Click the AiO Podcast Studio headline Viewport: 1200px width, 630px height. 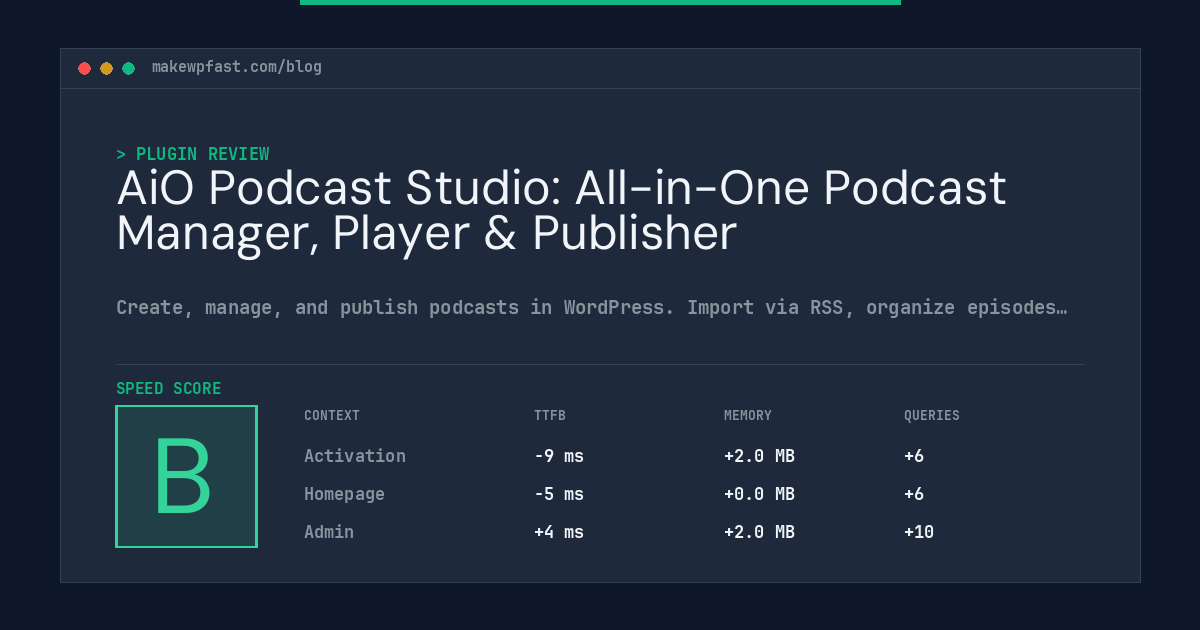point(561,210)
